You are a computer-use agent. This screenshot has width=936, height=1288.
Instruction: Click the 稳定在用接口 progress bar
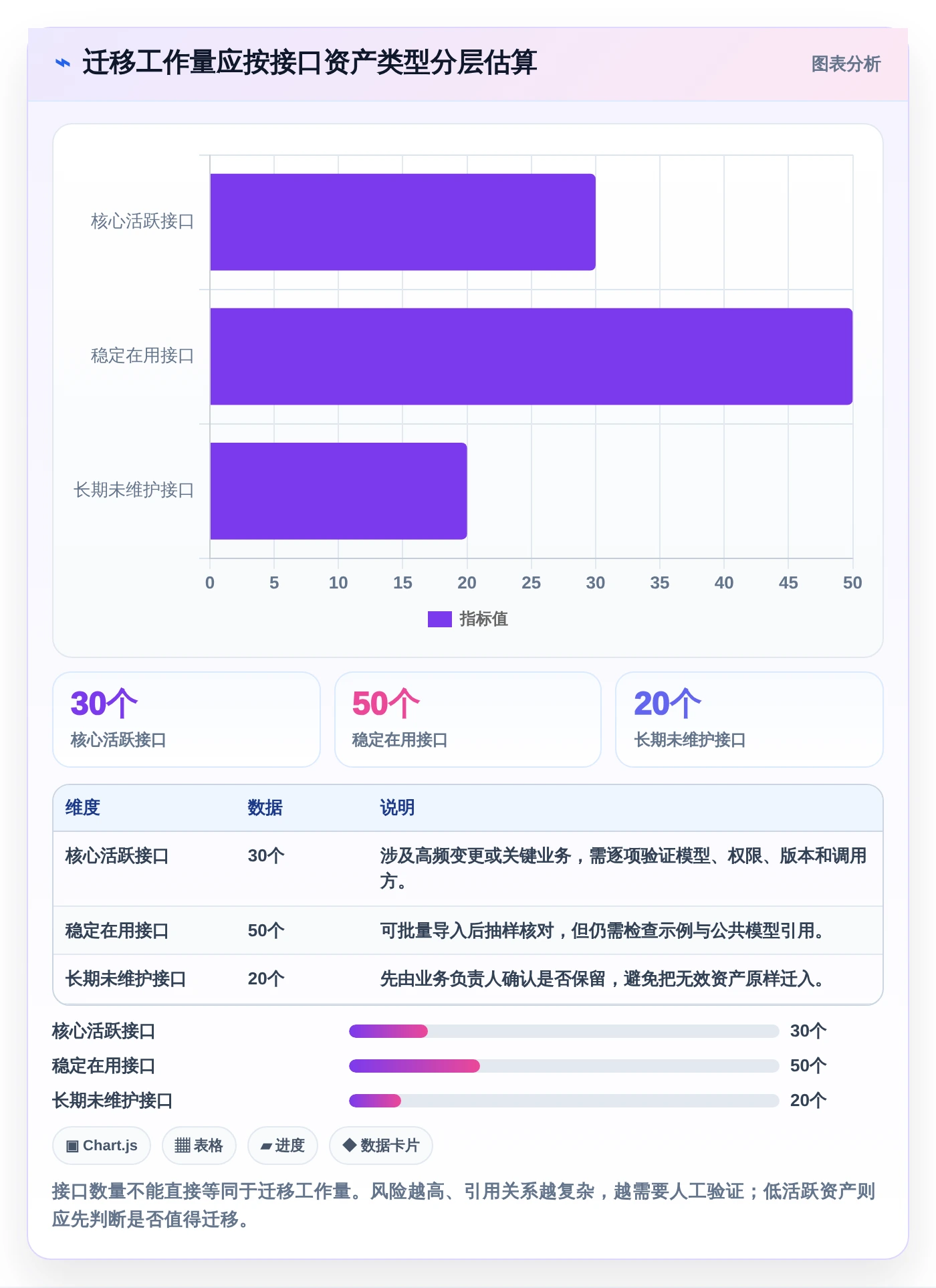point(564,1066)
